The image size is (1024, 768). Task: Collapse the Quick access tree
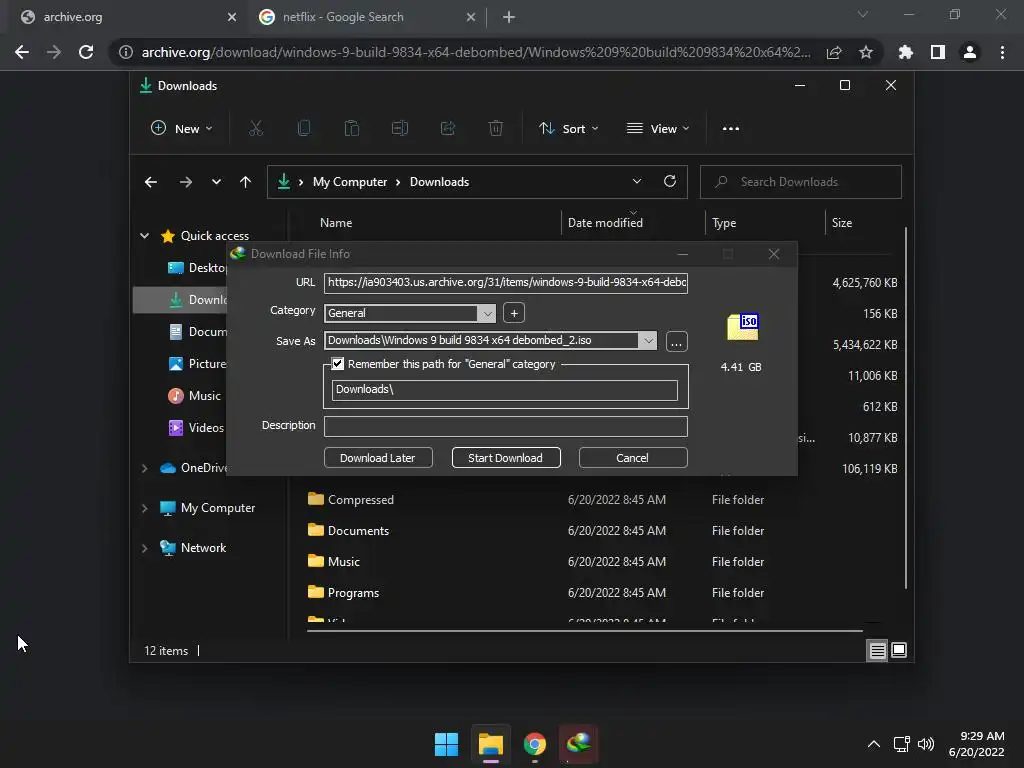click(x=144, y=236)
